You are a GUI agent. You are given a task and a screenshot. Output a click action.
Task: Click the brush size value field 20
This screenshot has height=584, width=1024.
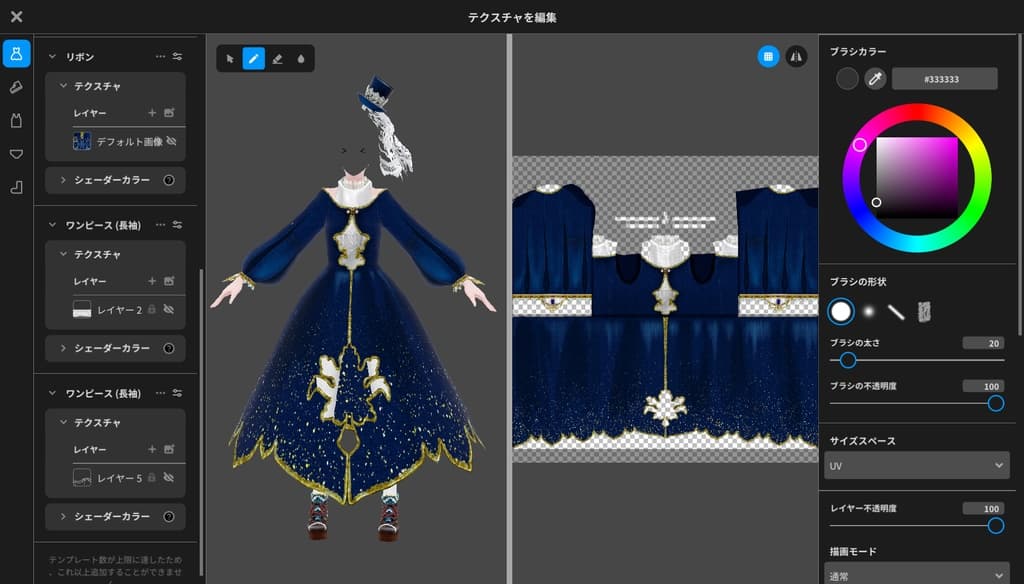point(984,343)
